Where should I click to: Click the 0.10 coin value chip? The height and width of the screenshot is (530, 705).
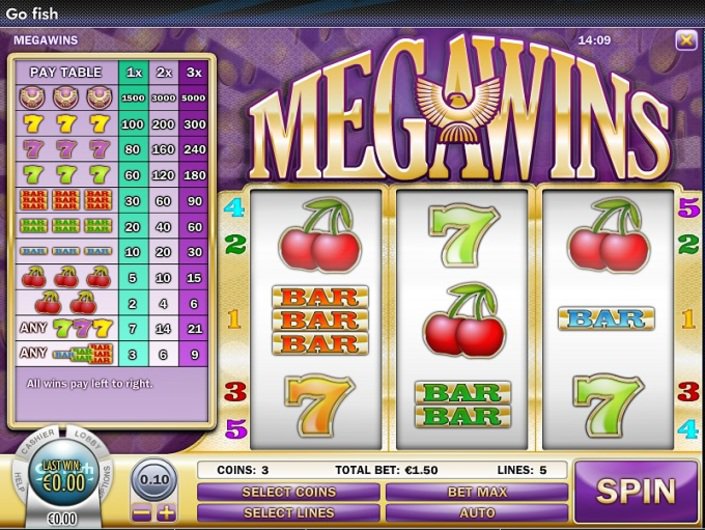click(x=154, y=480)
